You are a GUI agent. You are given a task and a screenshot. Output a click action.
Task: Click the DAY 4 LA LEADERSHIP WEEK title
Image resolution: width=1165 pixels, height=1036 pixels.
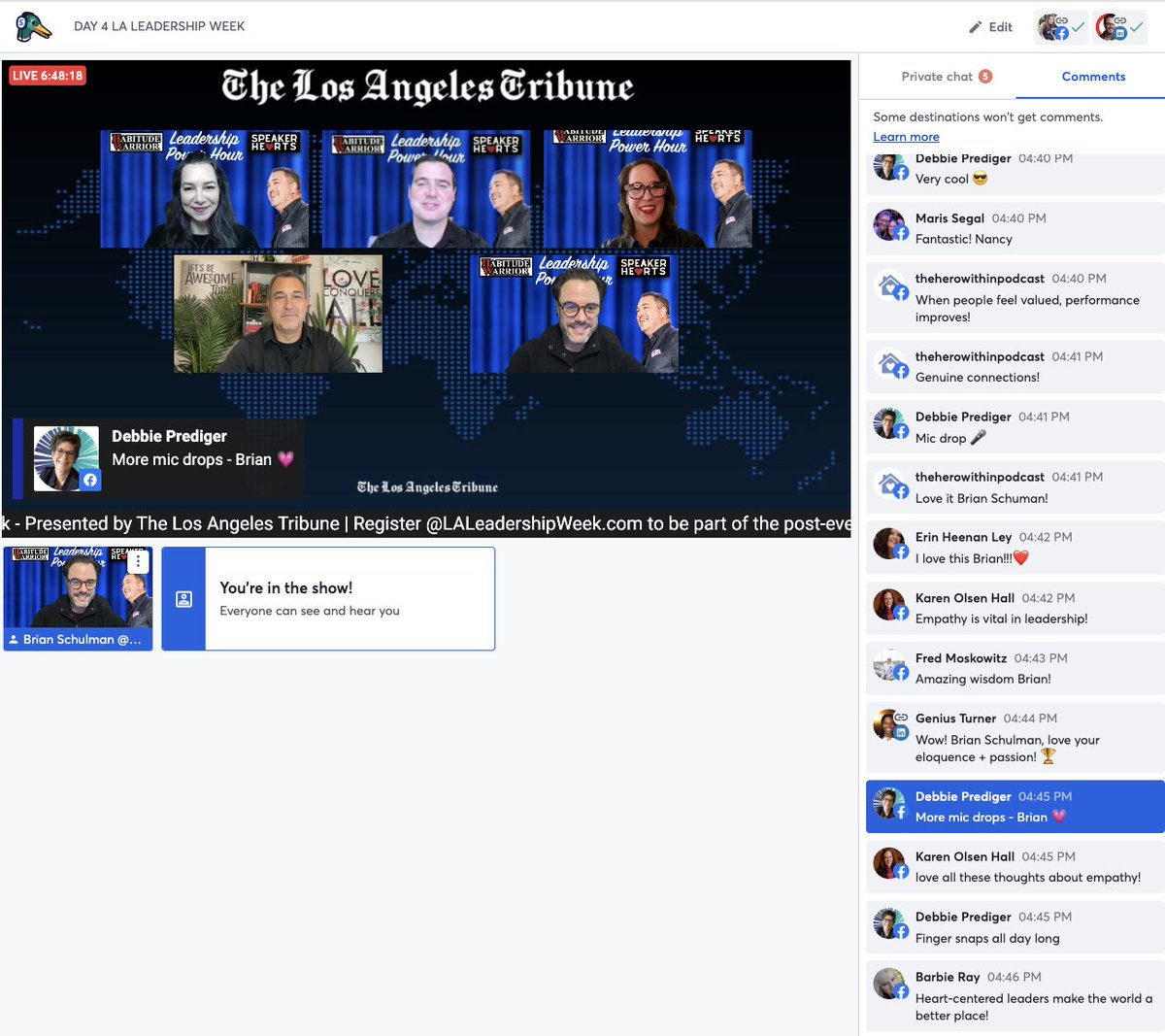tap(159, 26)
